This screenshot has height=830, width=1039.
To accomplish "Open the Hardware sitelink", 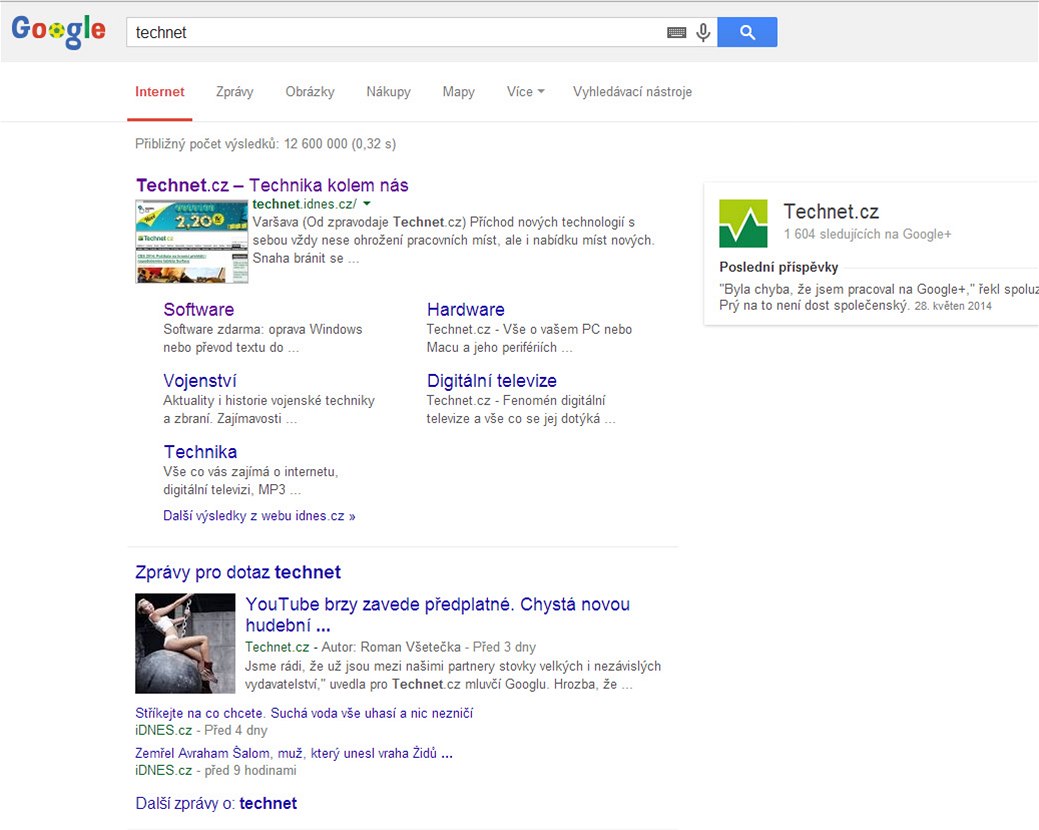I will 465,310.
